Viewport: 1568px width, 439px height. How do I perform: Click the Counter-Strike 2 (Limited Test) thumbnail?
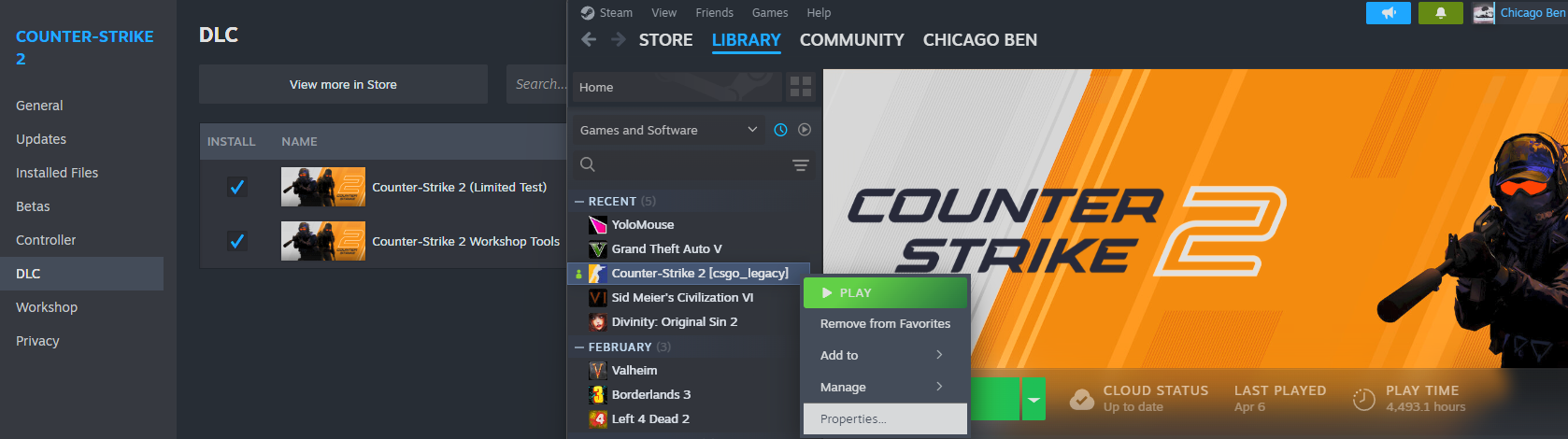pos(323,187)
